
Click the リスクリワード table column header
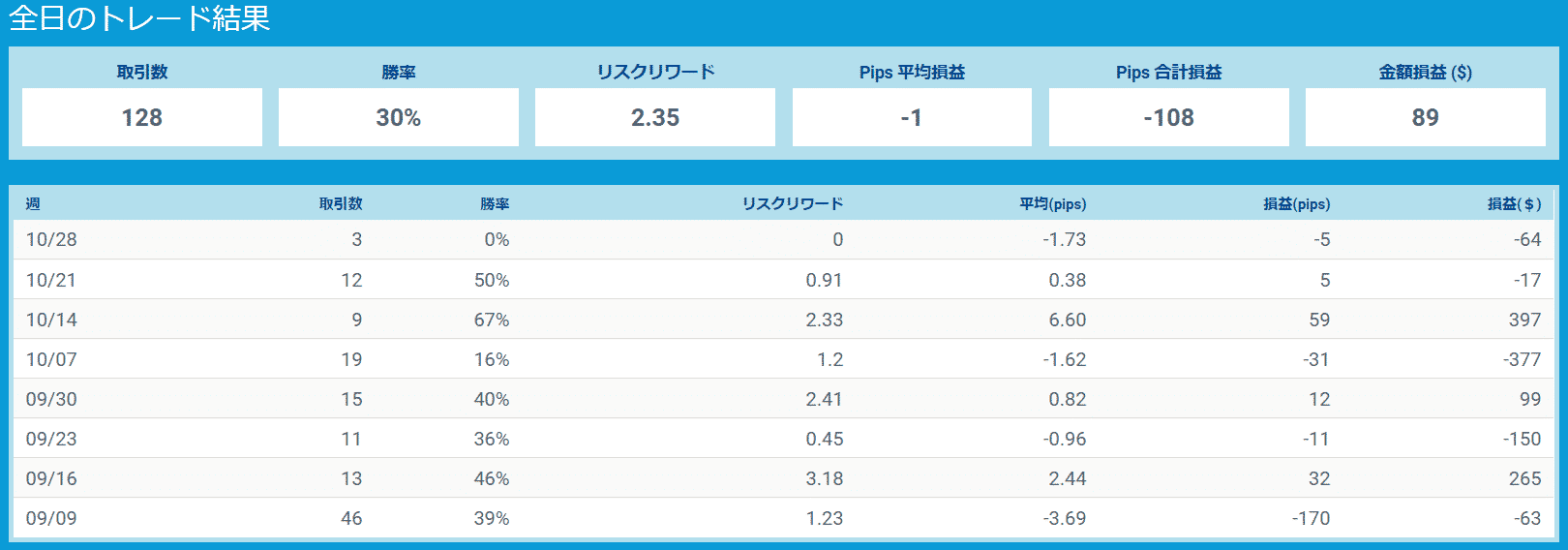click(793, 204)
